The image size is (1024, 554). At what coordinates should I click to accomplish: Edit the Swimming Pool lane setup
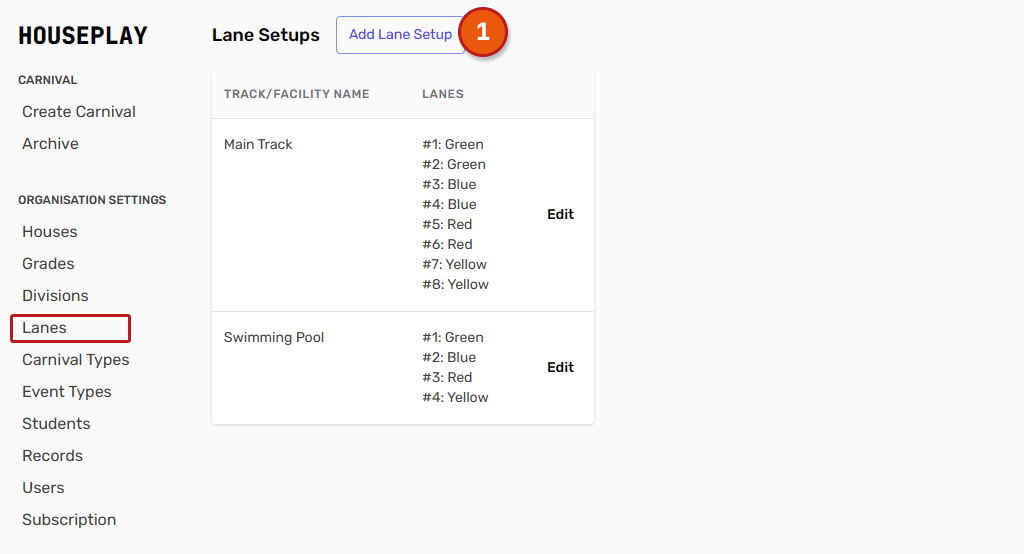click(x=560, y=367)
